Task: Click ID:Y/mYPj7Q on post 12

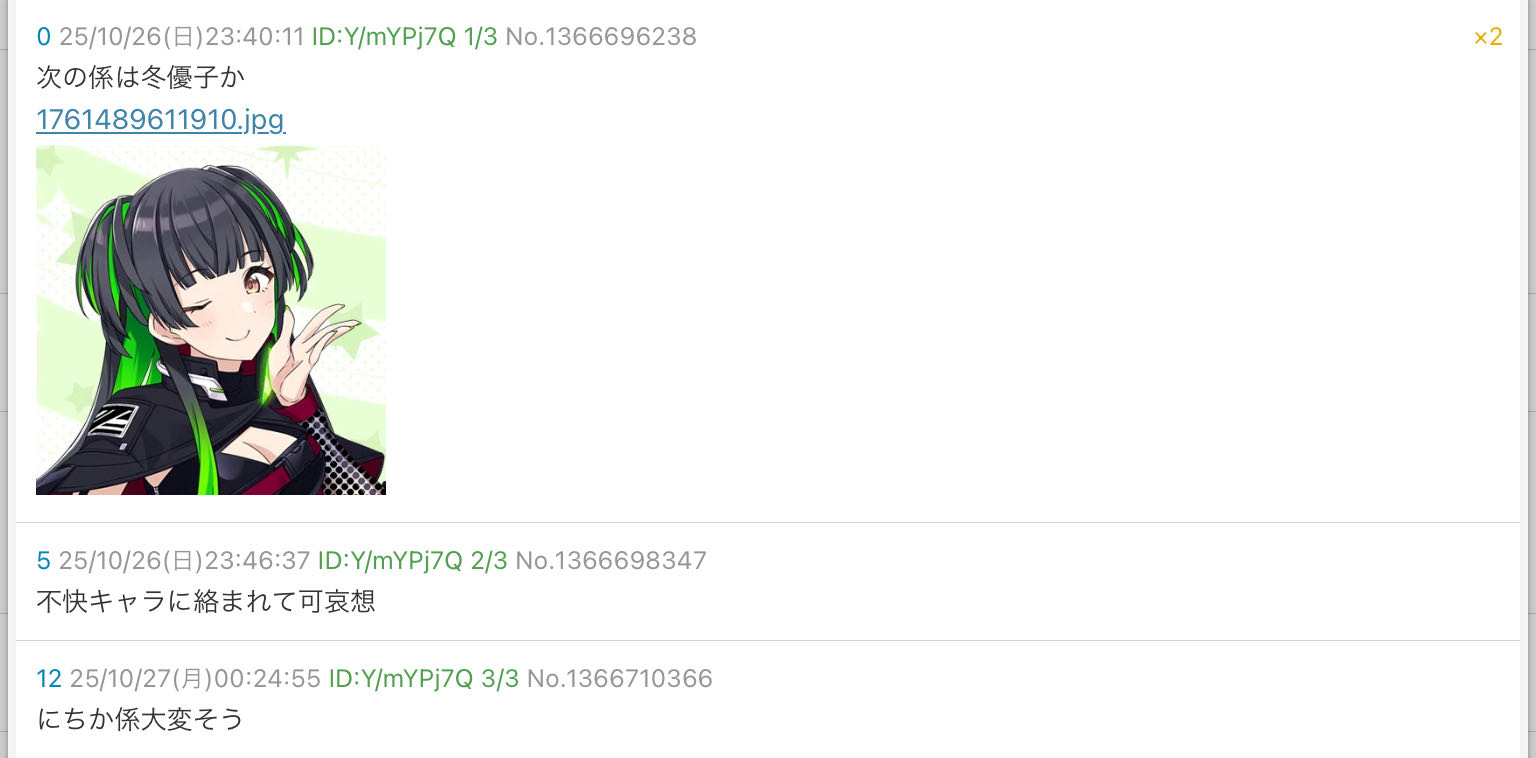Action: 401,679
